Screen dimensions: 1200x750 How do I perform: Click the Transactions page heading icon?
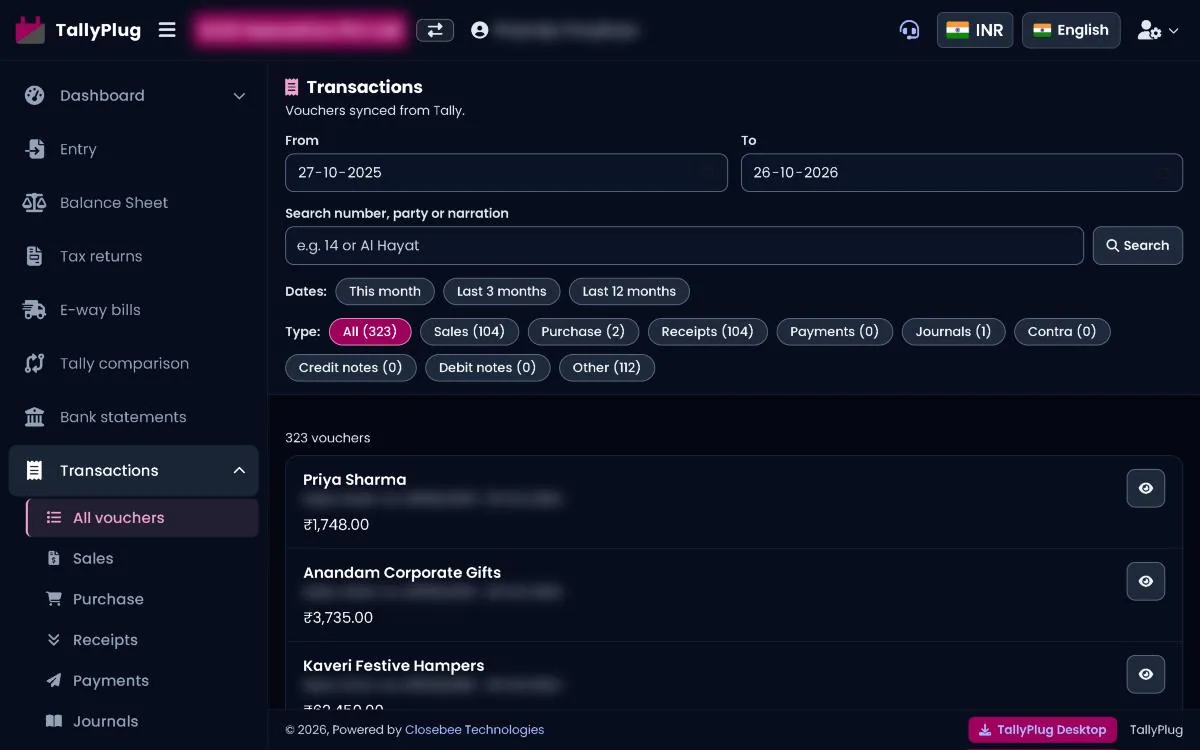[292, 87]
